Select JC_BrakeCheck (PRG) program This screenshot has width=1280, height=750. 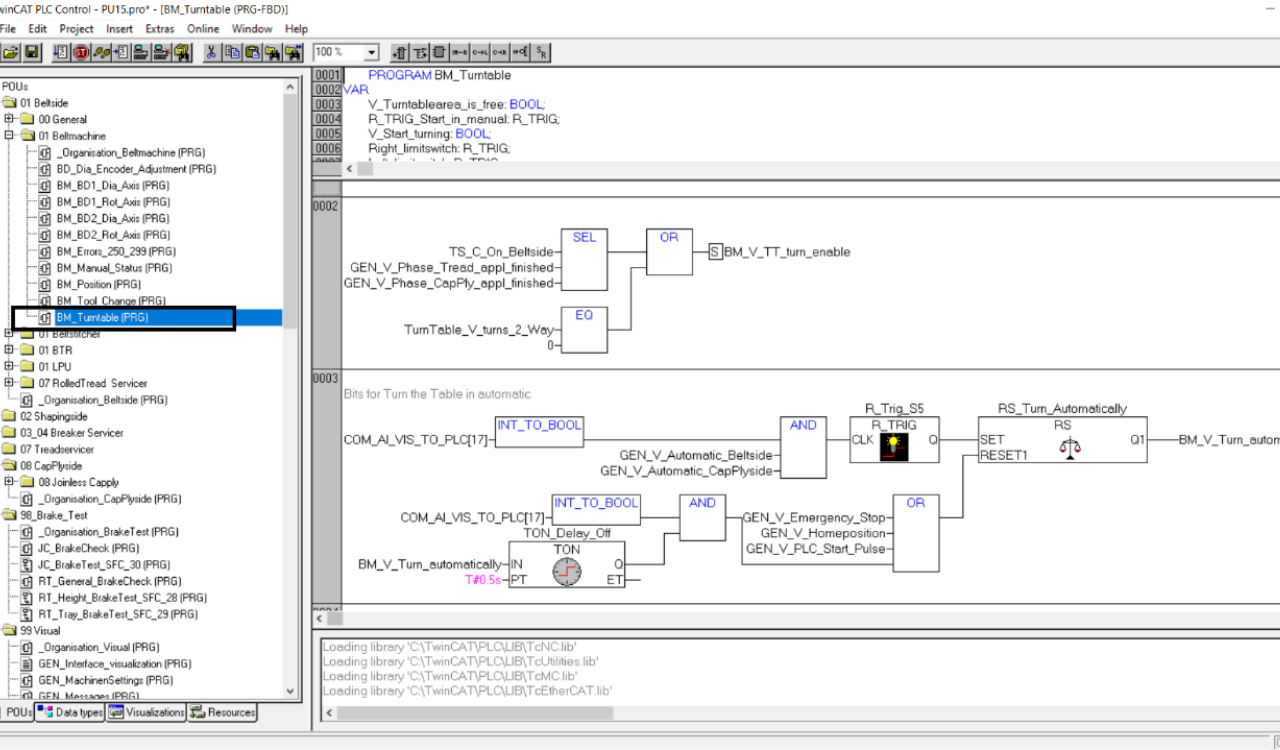(x=88, y=548)
